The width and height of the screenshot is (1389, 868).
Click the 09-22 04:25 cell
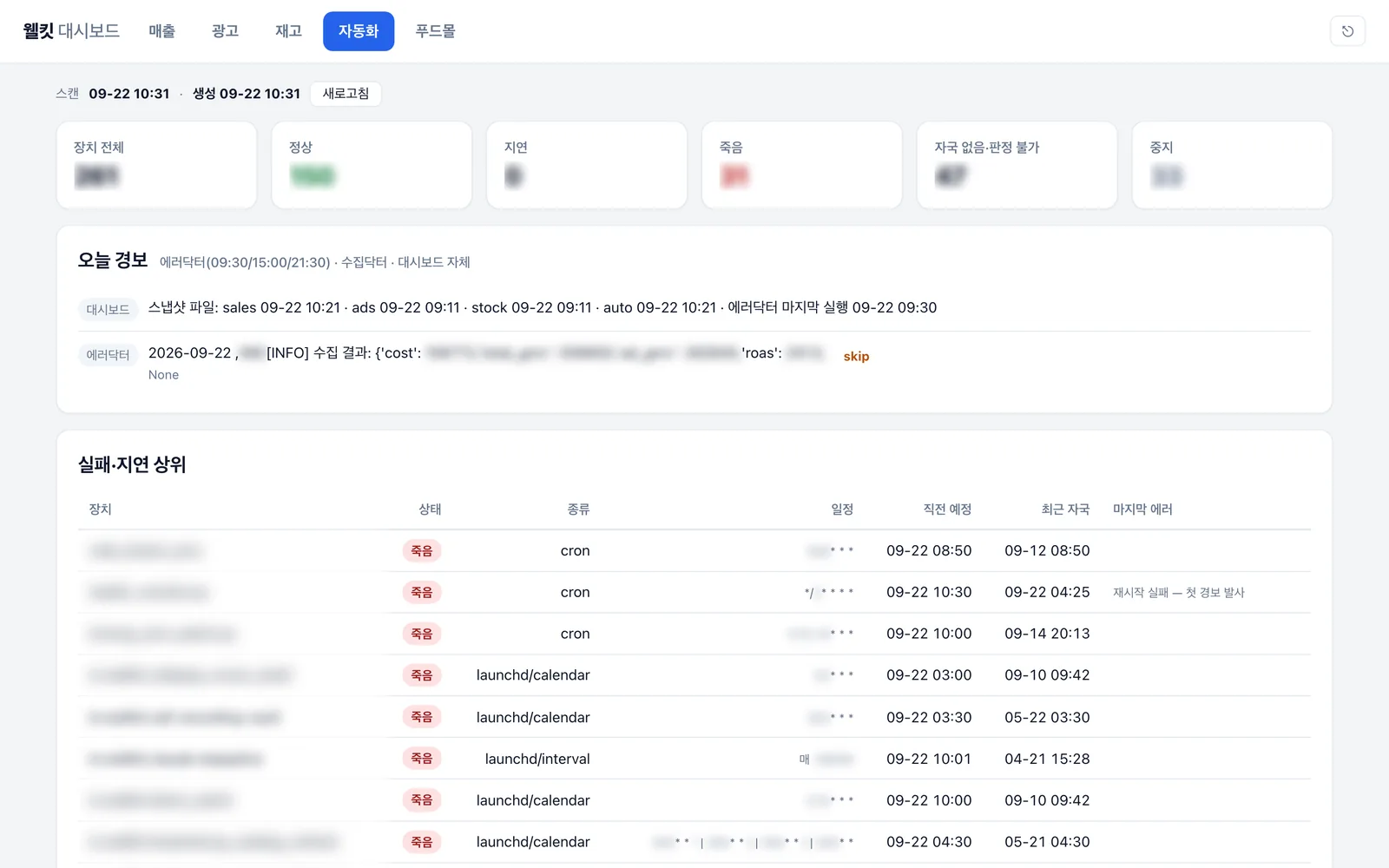pyautogui.click(x=1047, y=592)
